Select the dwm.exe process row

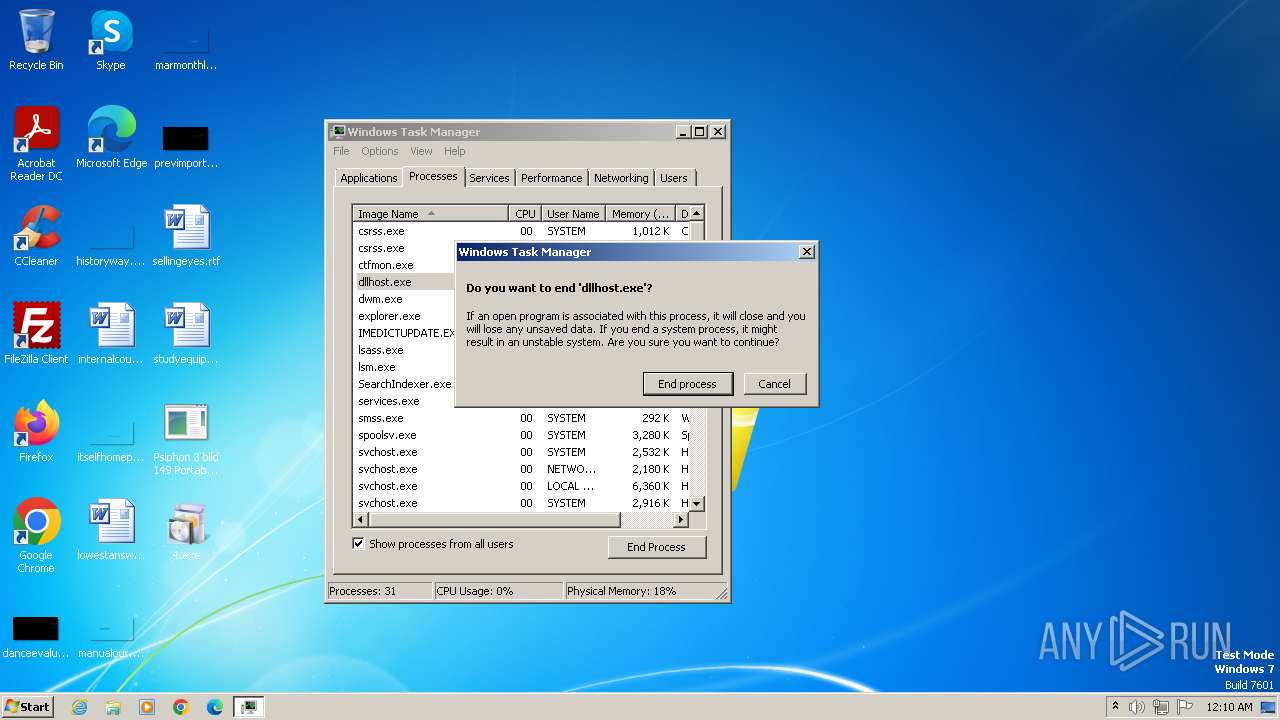point(405,299)
